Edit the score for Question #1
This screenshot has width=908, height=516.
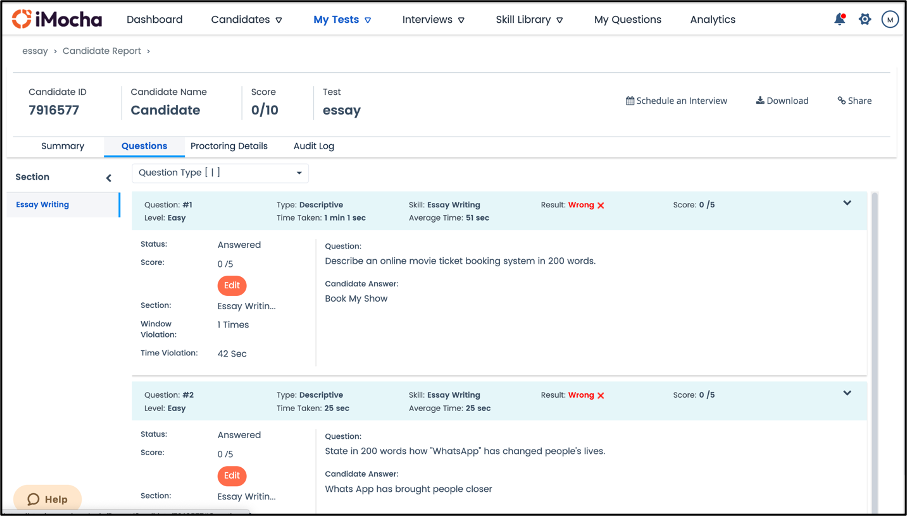(x=232, y=286)
